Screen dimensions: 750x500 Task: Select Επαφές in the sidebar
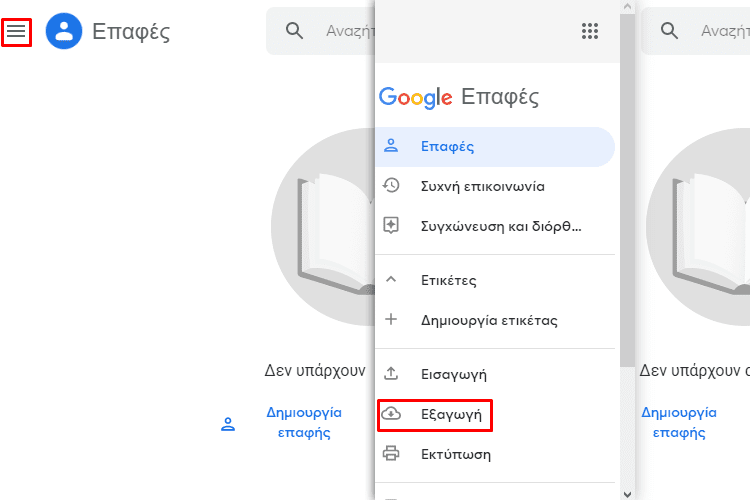[x=495, y=147]
